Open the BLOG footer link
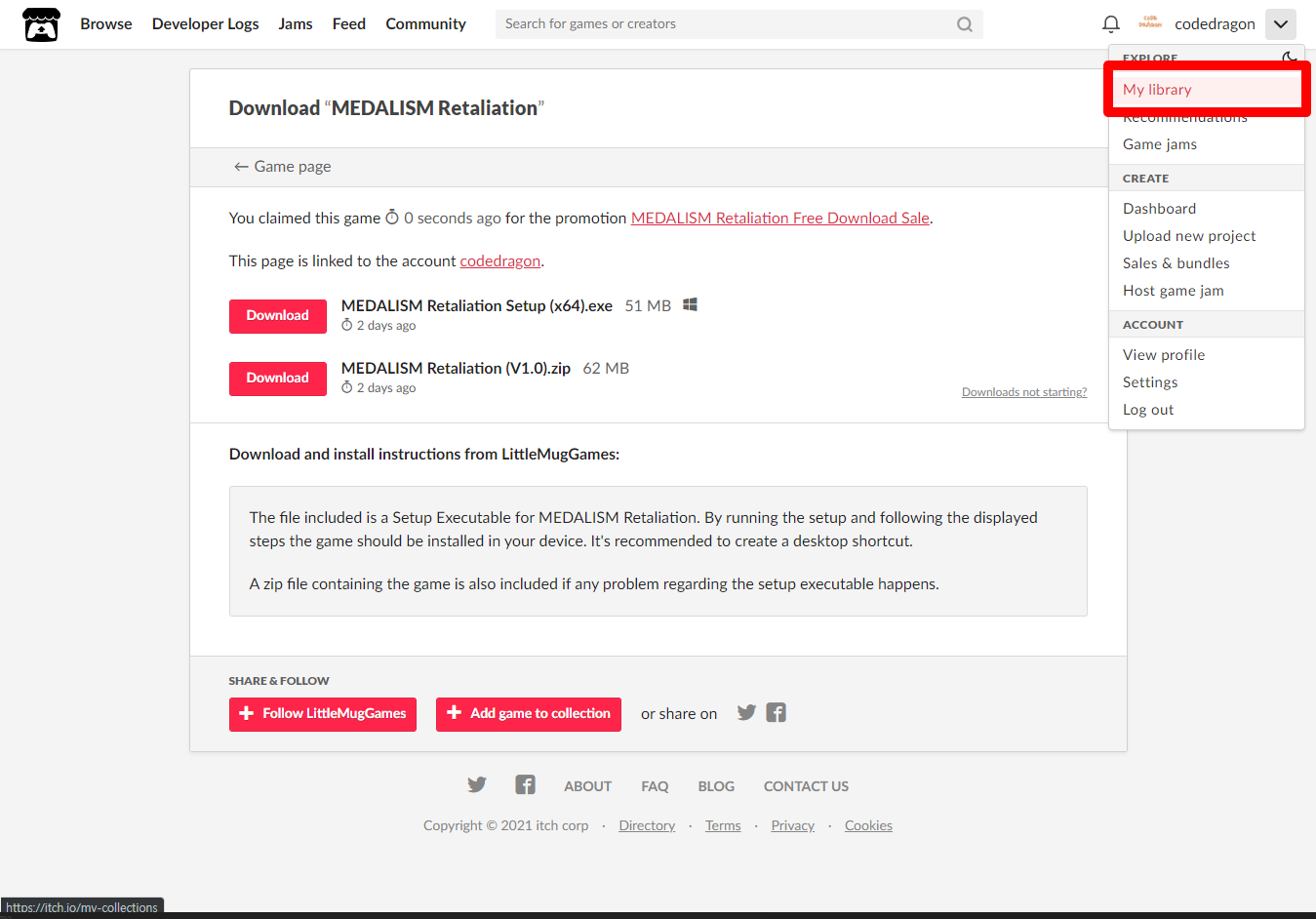This screenshot has height=919, width=1316. click(716, 786)
